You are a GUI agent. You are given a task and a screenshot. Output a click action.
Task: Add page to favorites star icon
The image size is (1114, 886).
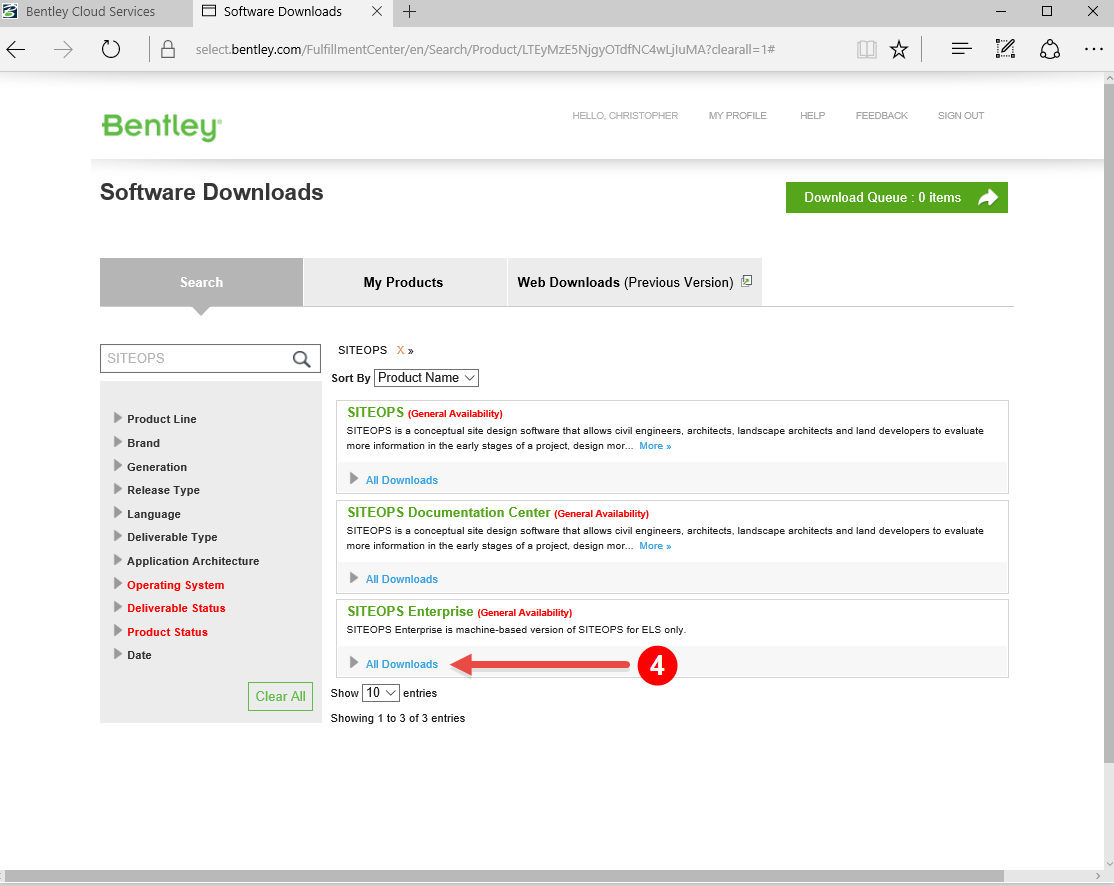pos(899,49)
